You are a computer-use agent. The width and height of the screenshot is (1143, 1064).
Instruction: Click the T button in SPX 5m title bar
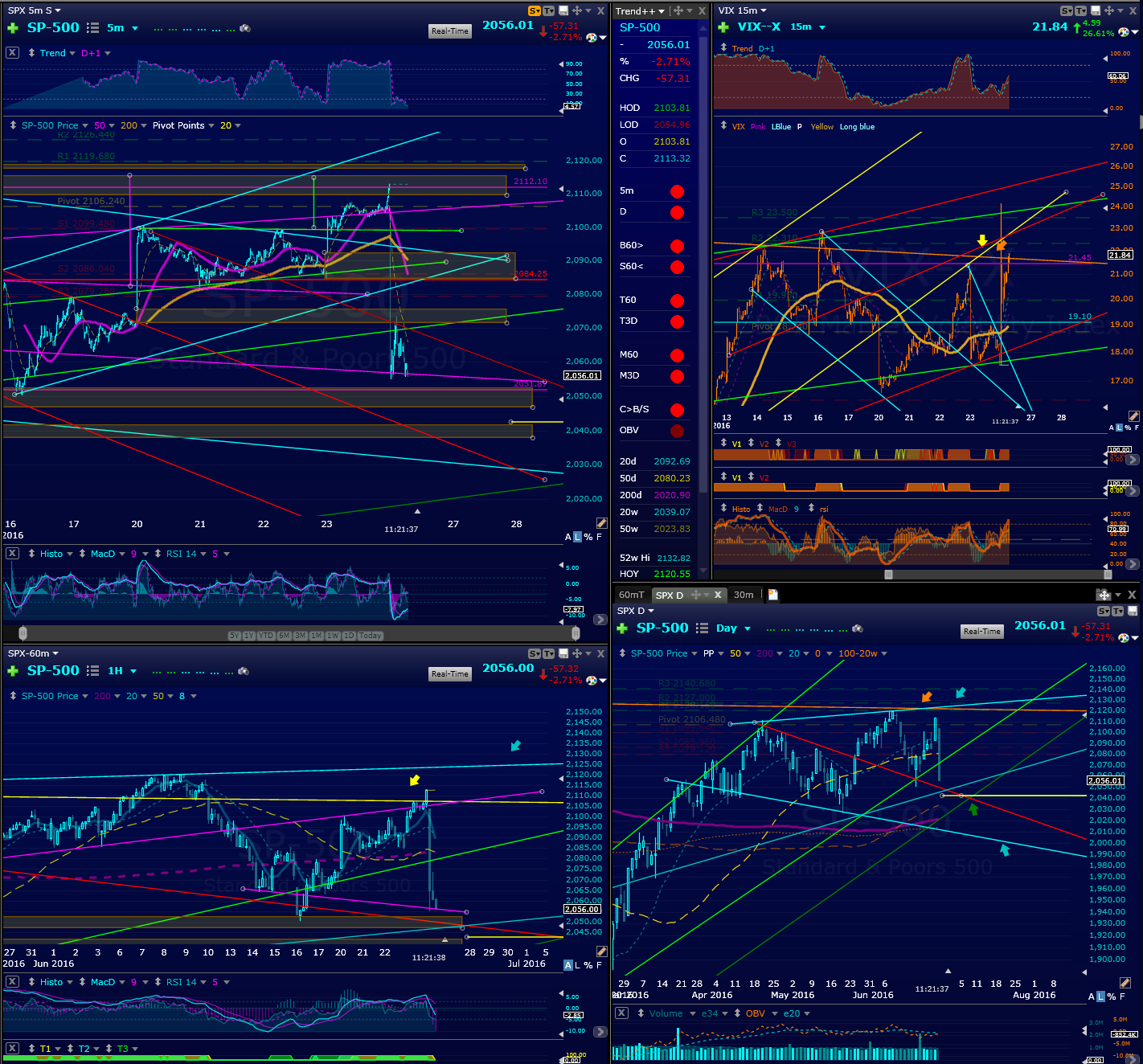[549, 10]
